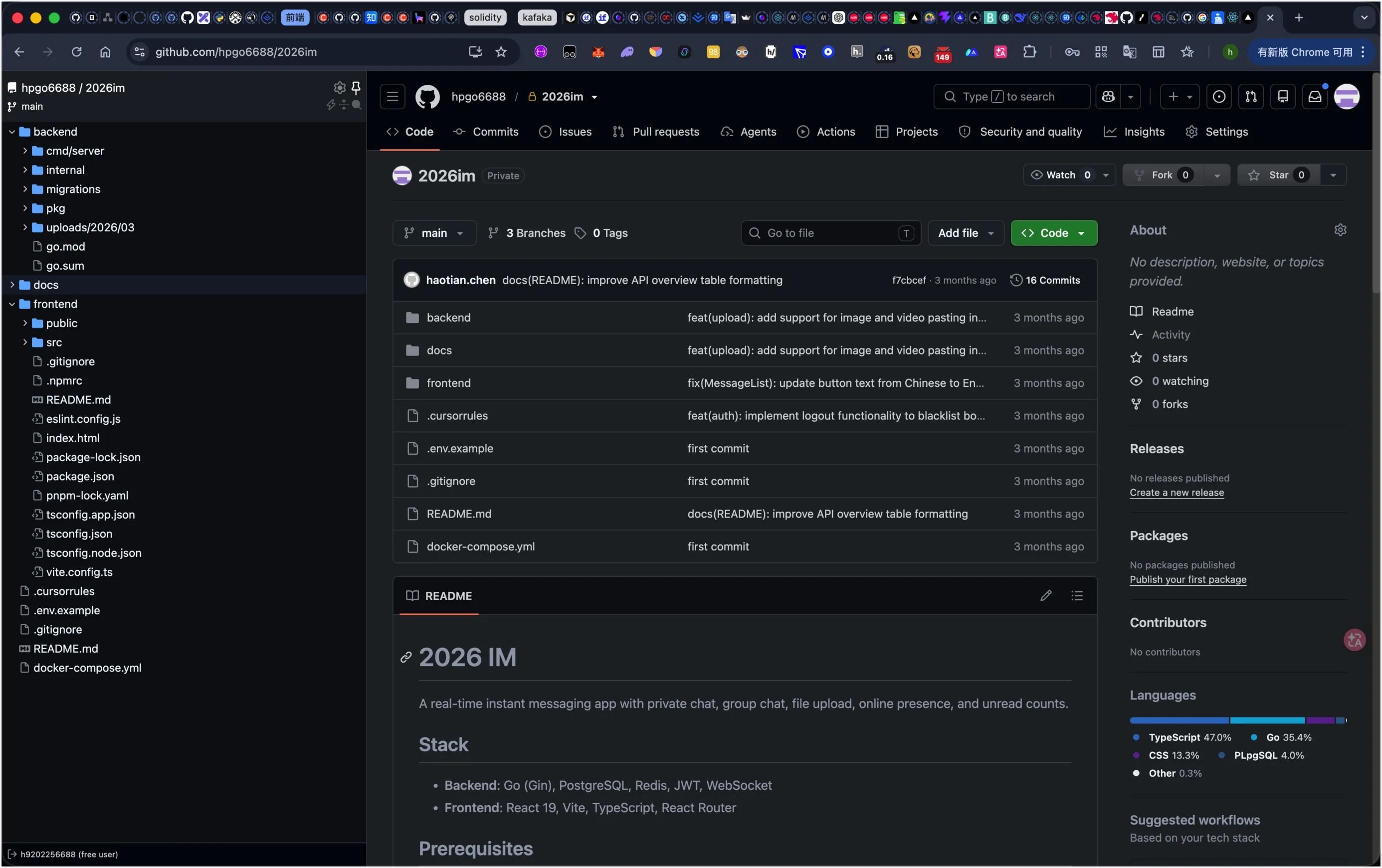Open the Insights tab
1382x868 pixels.
(x=1135, y=132)
